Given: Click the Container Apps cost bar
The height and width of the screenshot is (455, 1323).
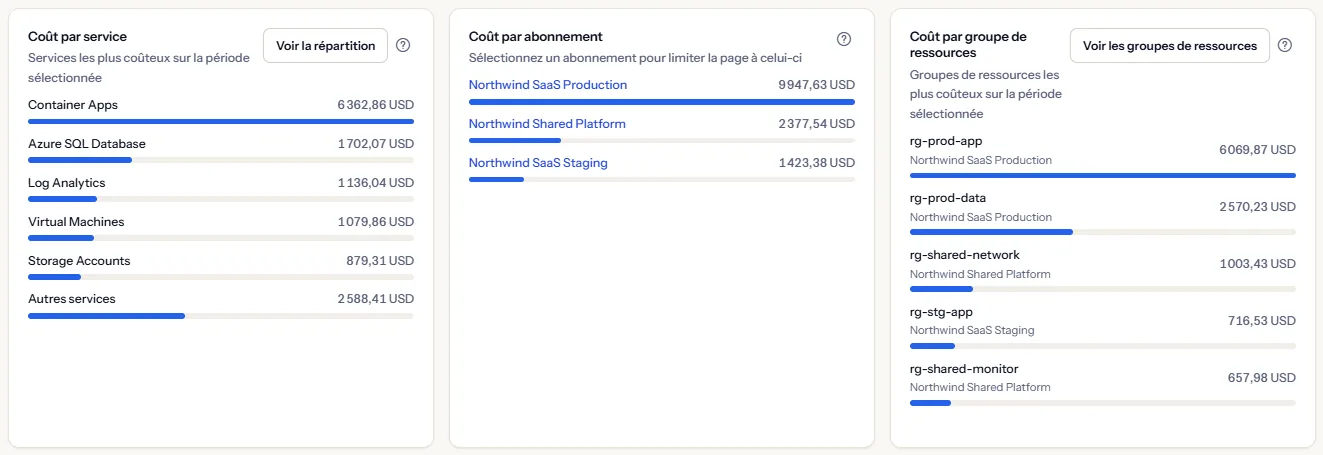Looking at the screenshot, I should [221, 122].
